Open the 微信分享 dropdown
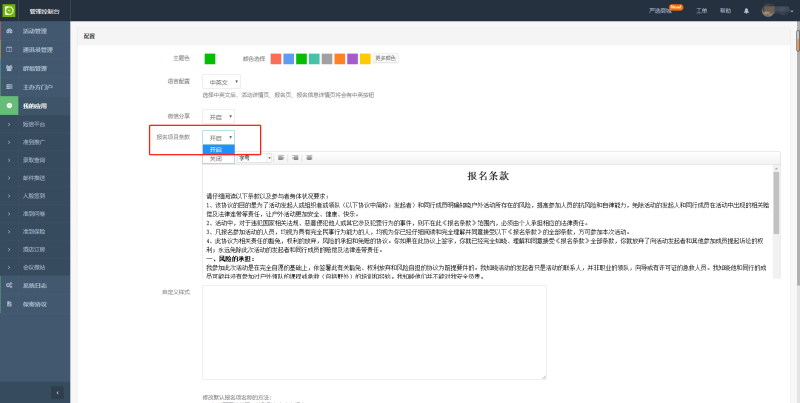Screen dimensions: 800x403 pyautogui.click(x=218, y=116)
